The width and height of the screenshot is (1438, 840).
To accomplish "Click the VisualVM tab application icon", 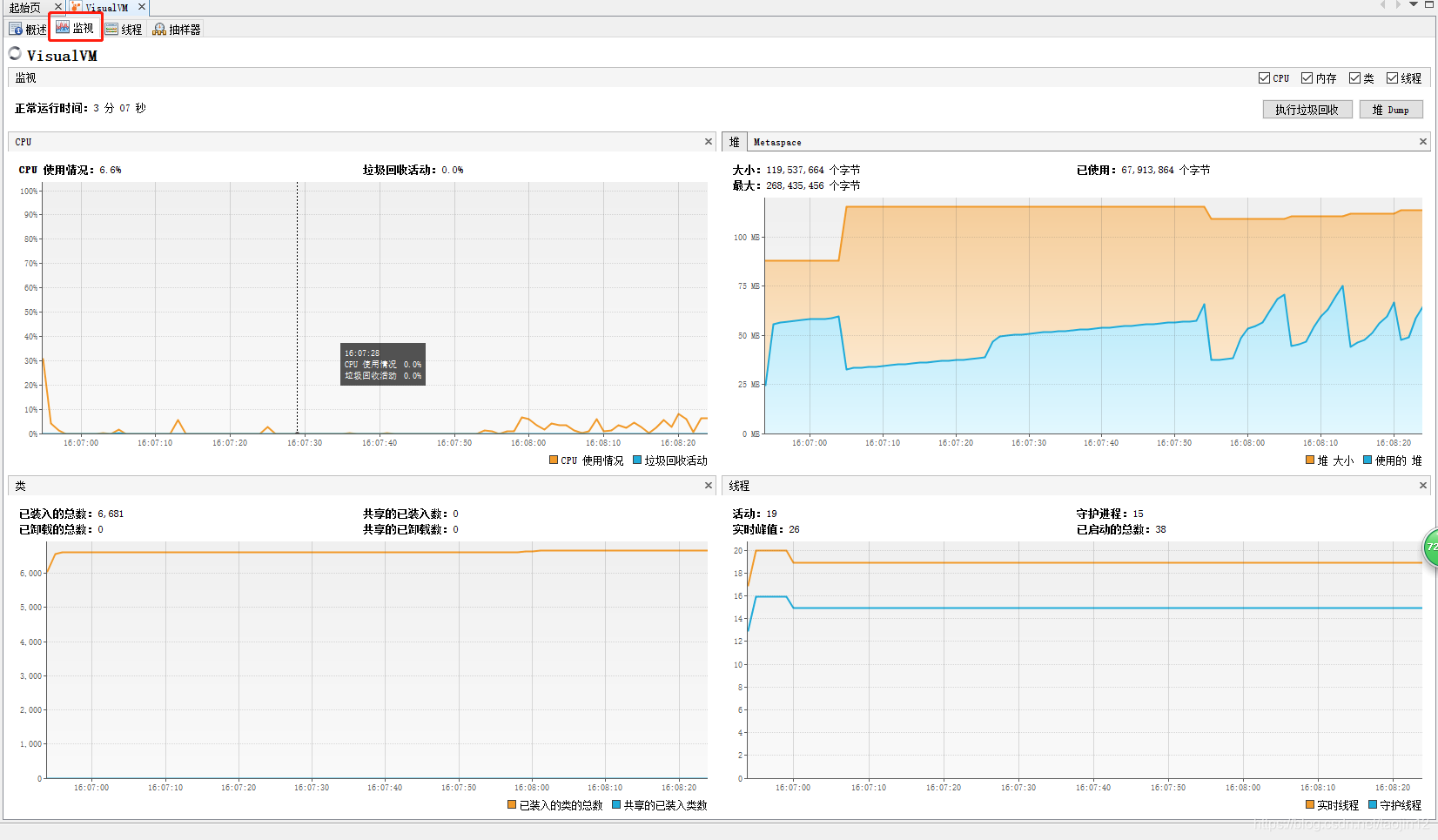I will [x=77, y=7].
